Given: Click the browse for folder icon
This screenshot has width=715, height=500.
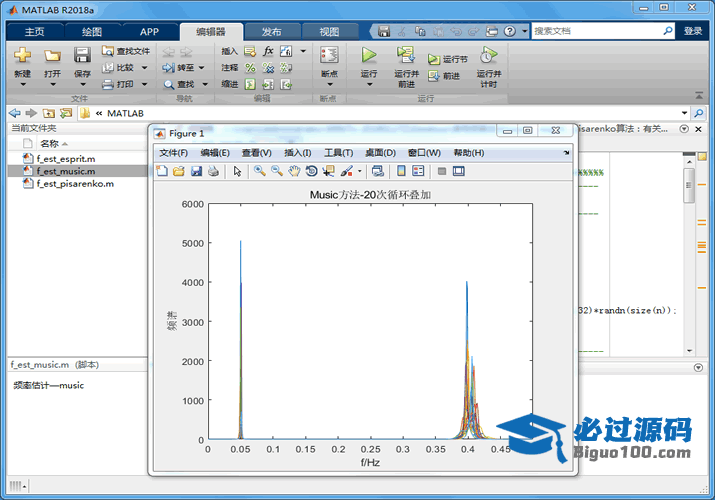Looking at the screenshot, I should click(x=66, y=113).
